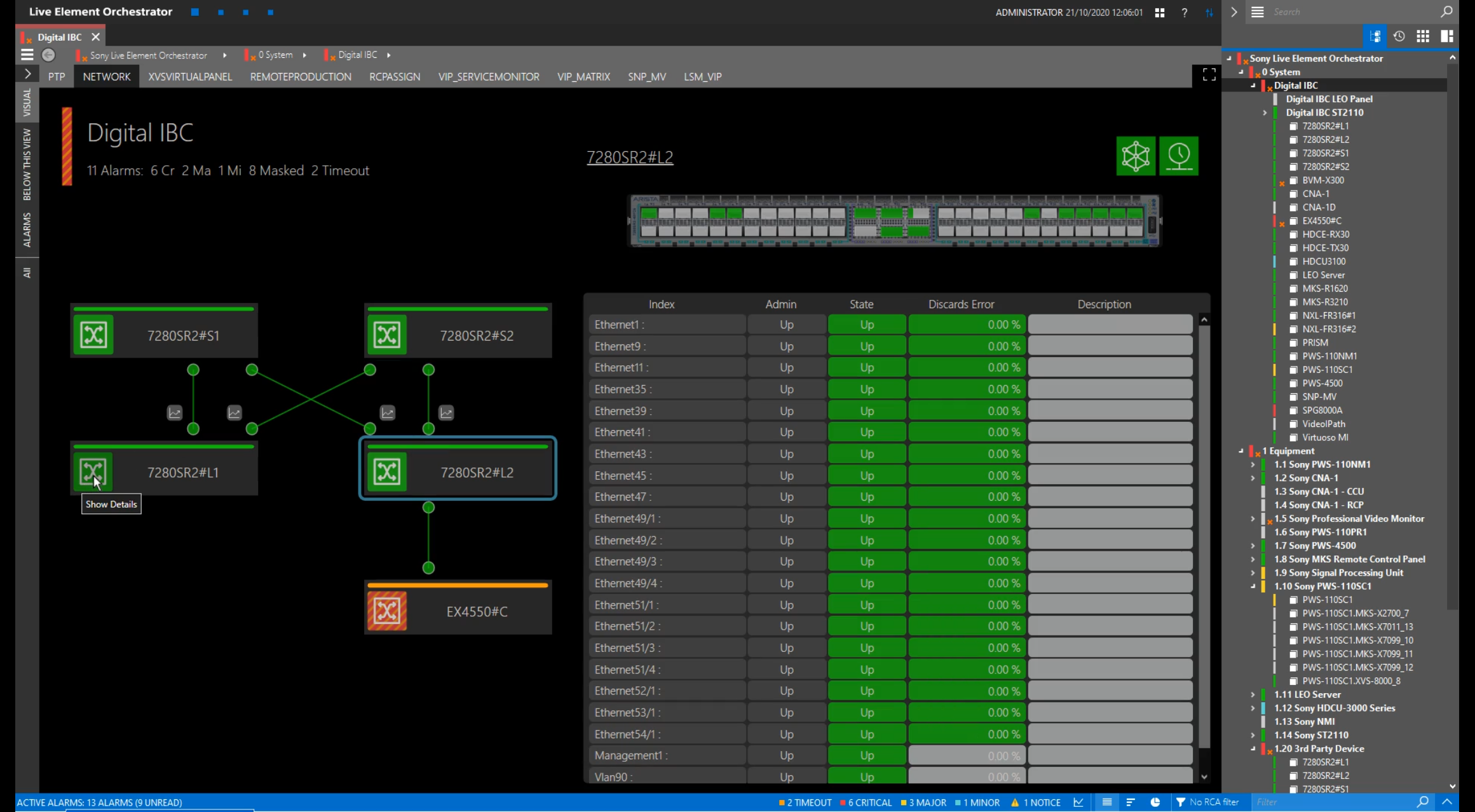
Task: Go back with the round arrow button
Action: tap(48, 55)
